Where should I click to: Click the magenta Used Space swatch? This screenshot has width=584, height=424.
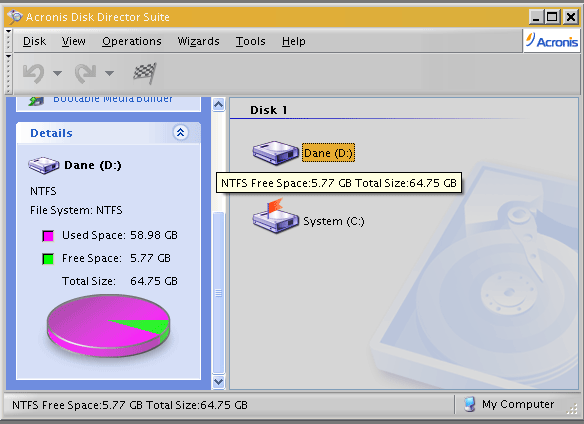pyautogui.click(x=48, y=236)
